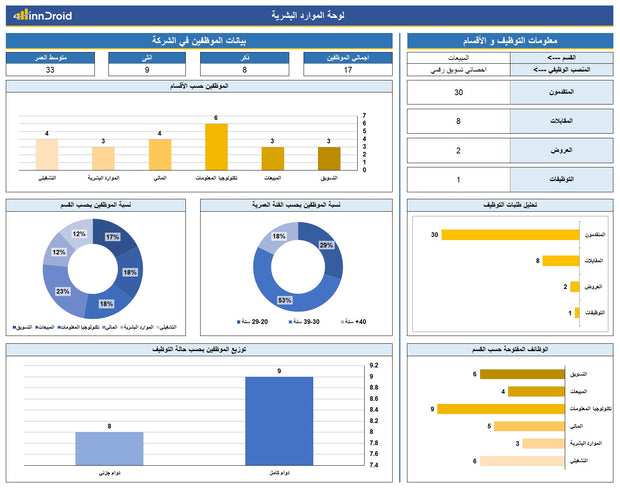Screen dimensions: 620x489
Task: Select the 'القسم --->' label cell
Action: click(561, 58)
